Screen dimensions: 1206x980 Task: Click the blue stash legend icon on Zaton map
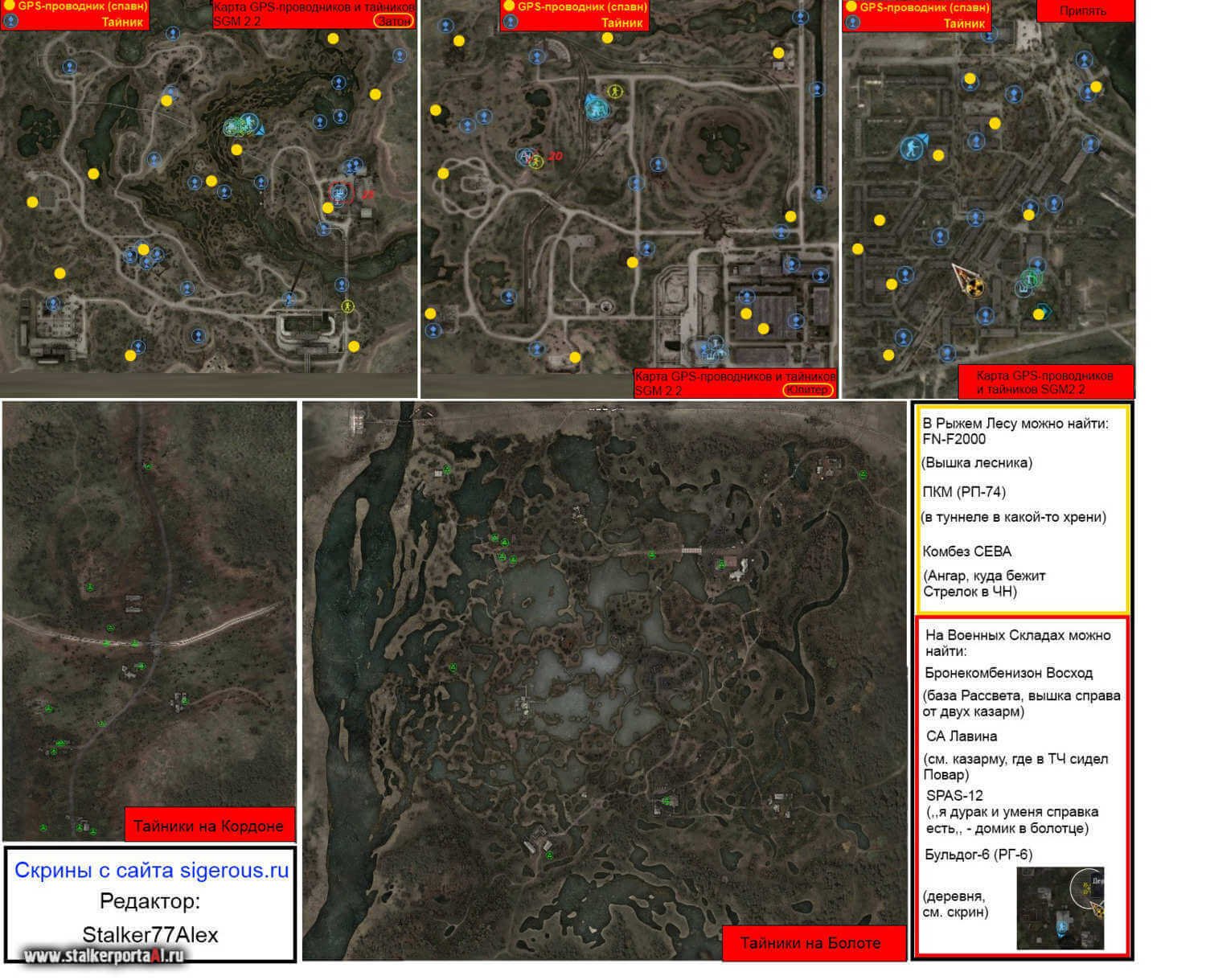[x=10, y=22]
